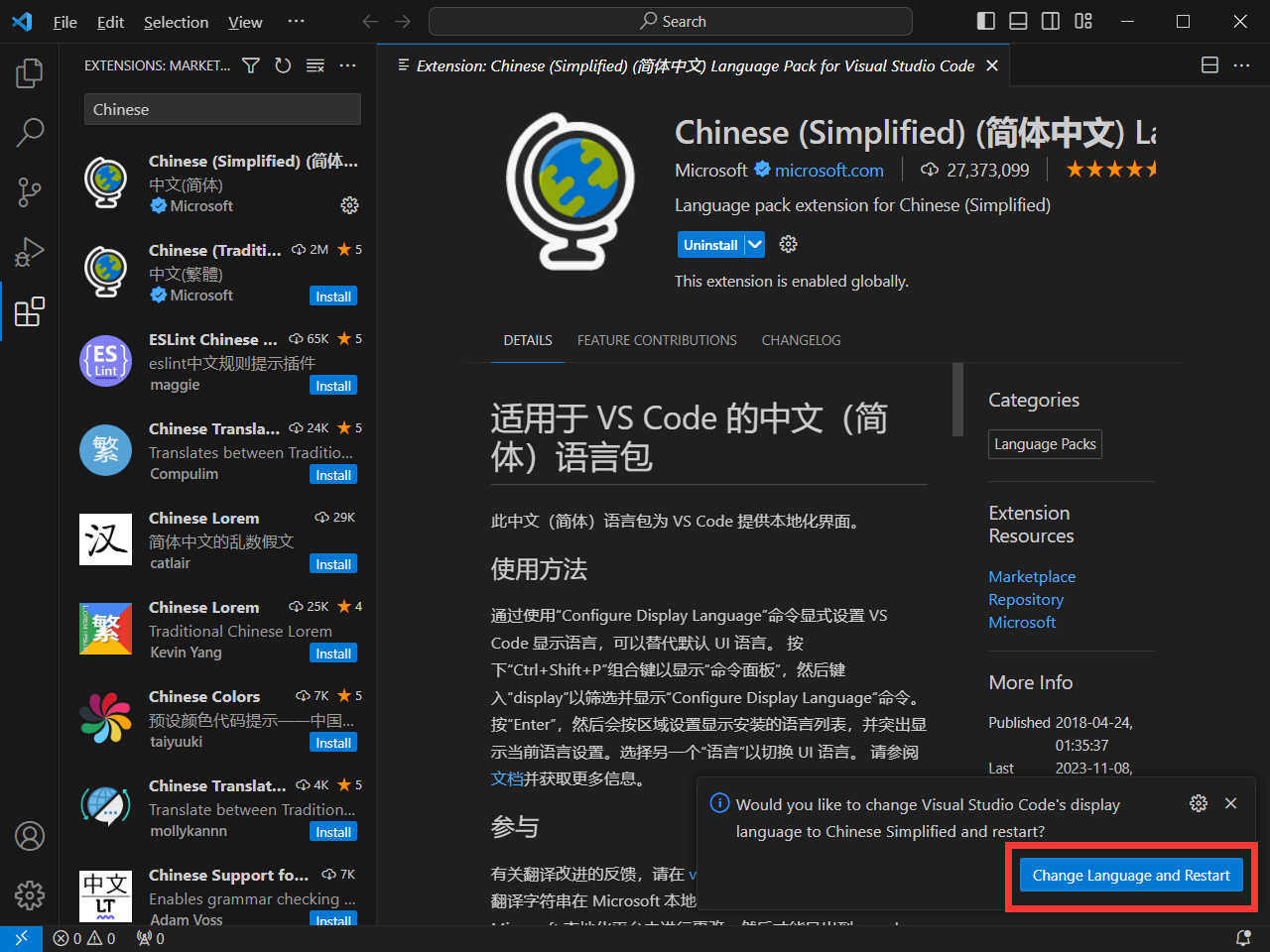Click Change Language and Restart button
This screenshot has height=952, width=1270.
pyautogui.click(x=1131, y=875)
